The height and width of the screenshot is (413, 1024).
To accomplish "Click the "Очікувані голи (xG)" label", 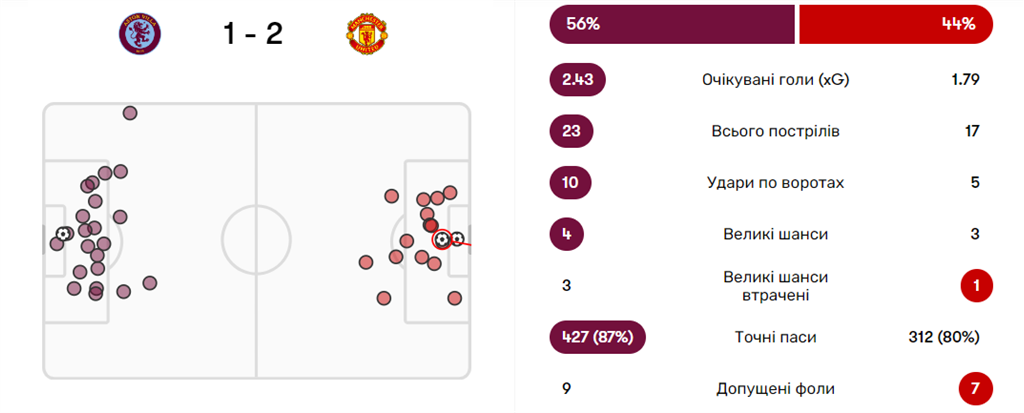I will click(x=775, y=80).
